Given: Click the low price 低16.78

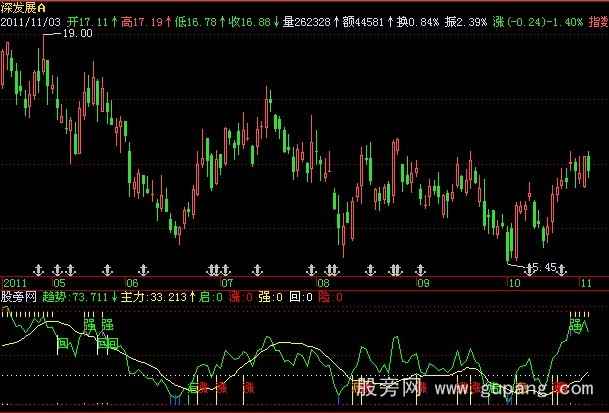Looking at the screenshot, I should (x=196, y=22).
